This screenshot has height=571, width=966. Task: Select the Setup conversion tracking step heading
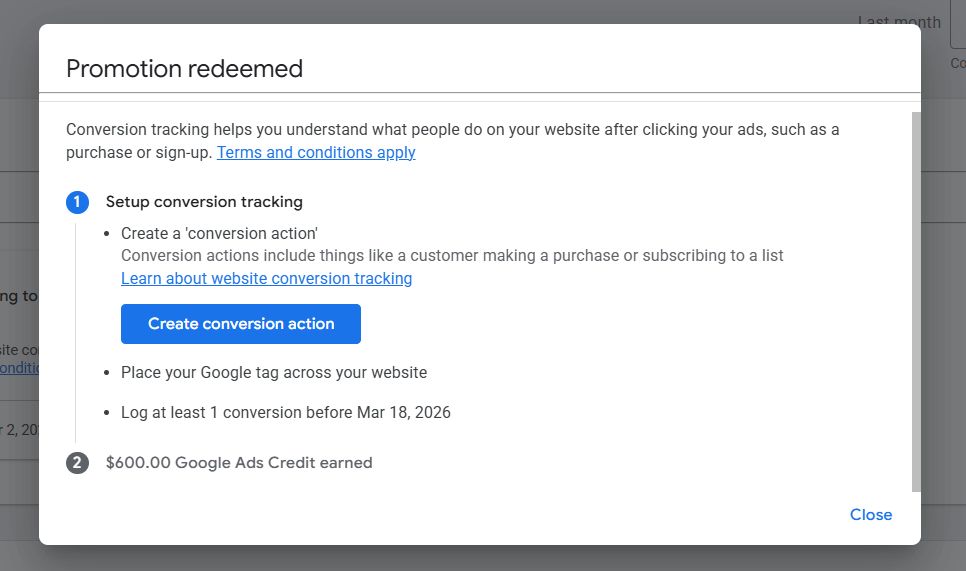click(204, 202)
